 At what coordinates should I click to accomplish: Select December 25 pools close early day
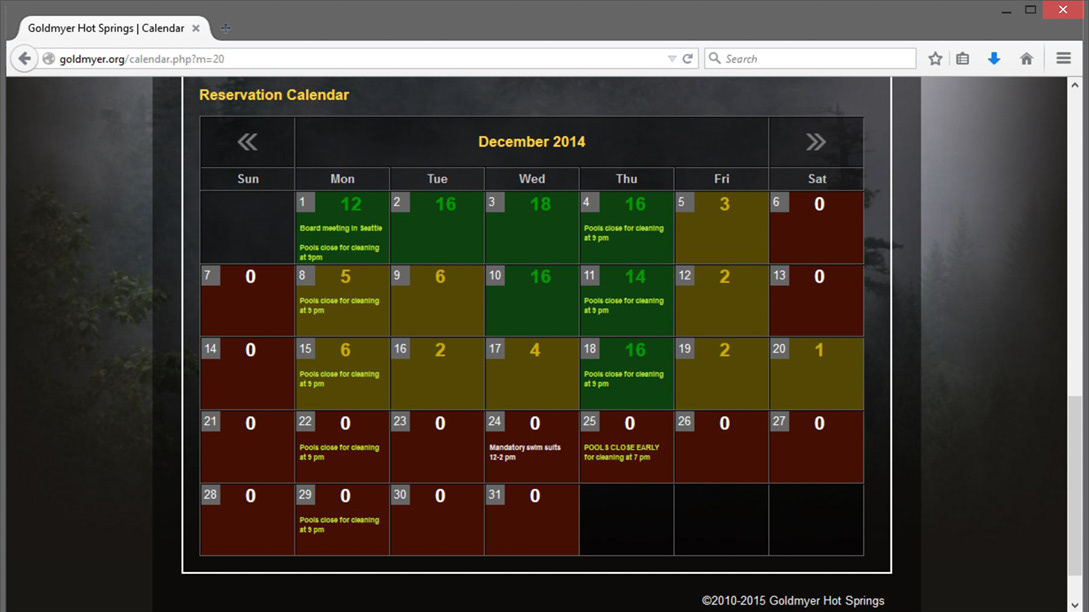point(626,446)
